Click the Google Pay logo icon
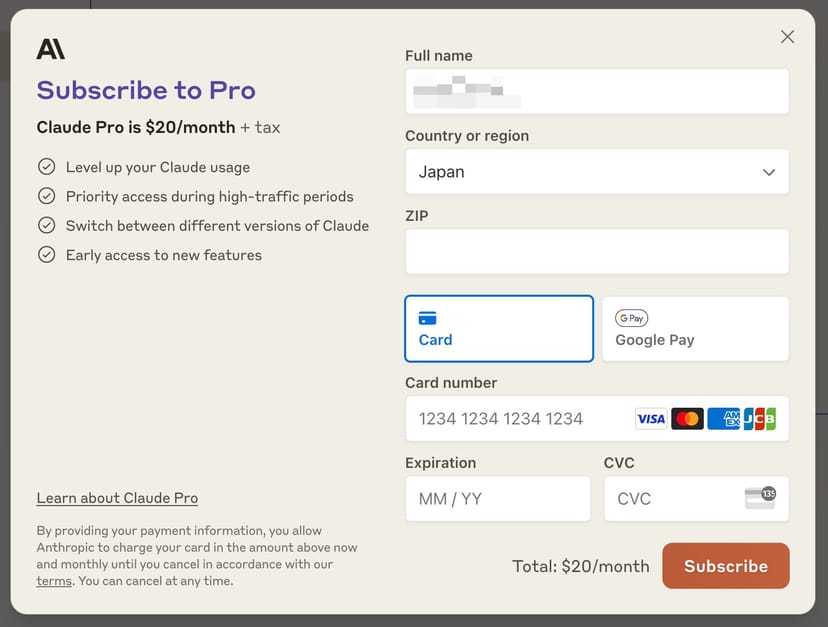This screenshot has width=828, height=627. click(x=632, y=318)
